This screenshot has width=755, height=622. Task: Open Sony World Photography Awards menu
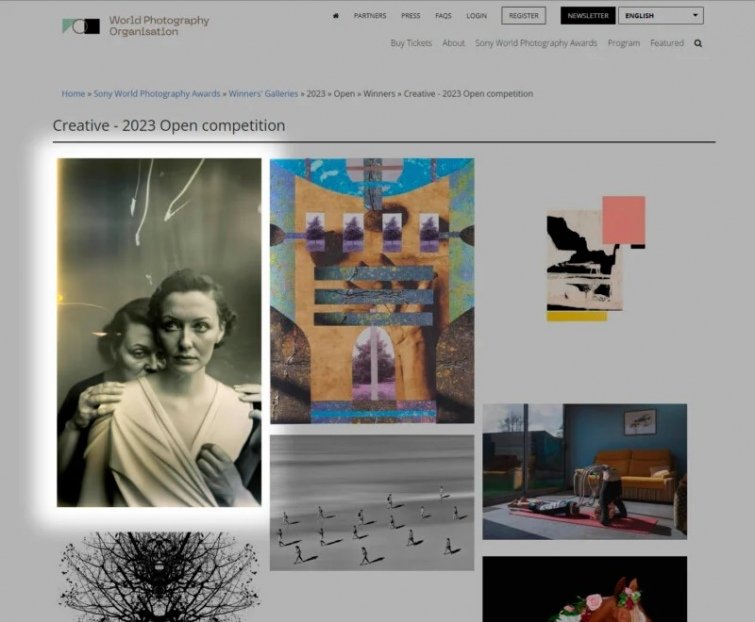[x=536, y=43]
